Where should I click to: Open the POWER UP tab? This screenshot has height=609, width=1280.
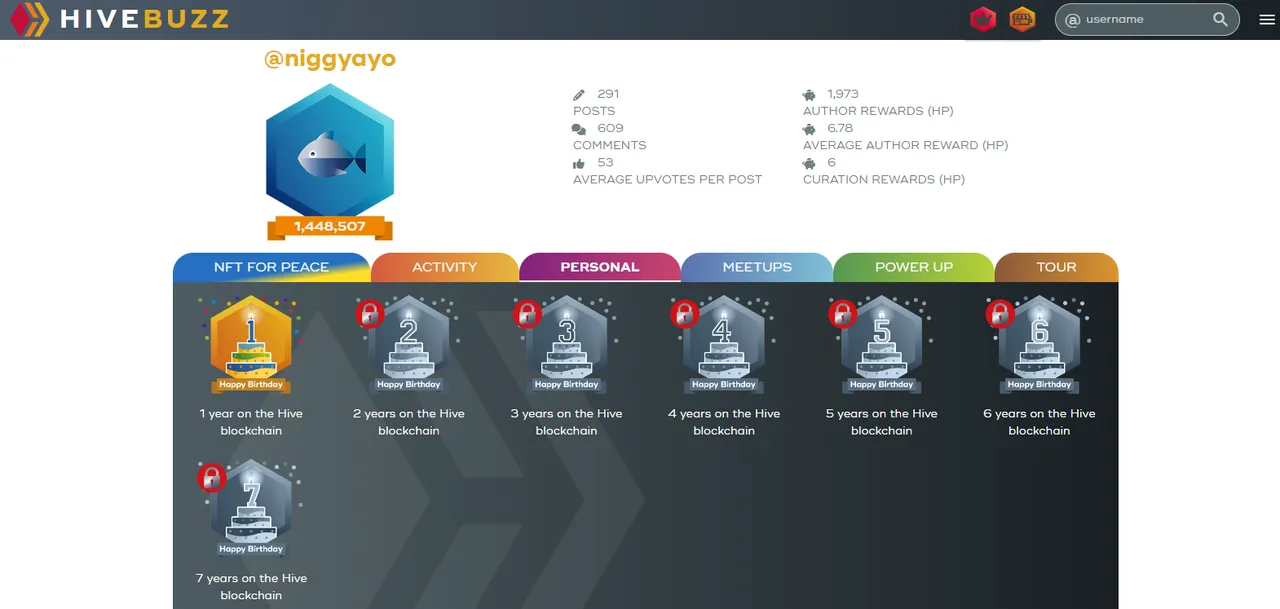914,267
